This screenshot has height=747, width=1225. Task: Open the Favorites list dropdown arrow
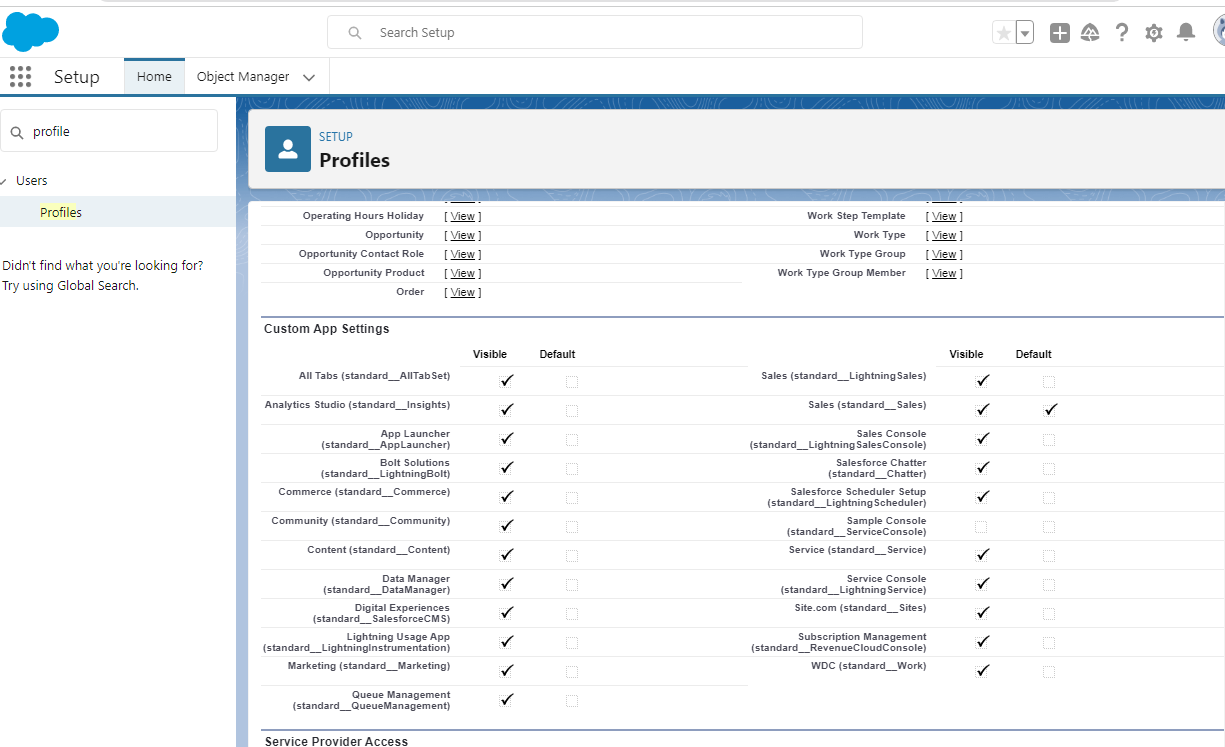(1025, 33)
